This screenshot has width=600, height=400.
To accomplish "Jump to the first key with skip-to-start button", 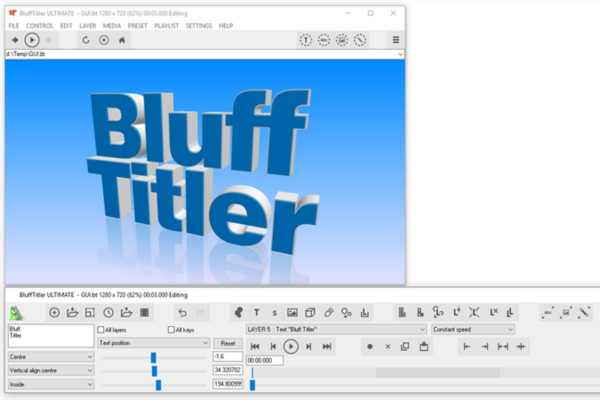I will pyautogui.click(x=255, y=346).
